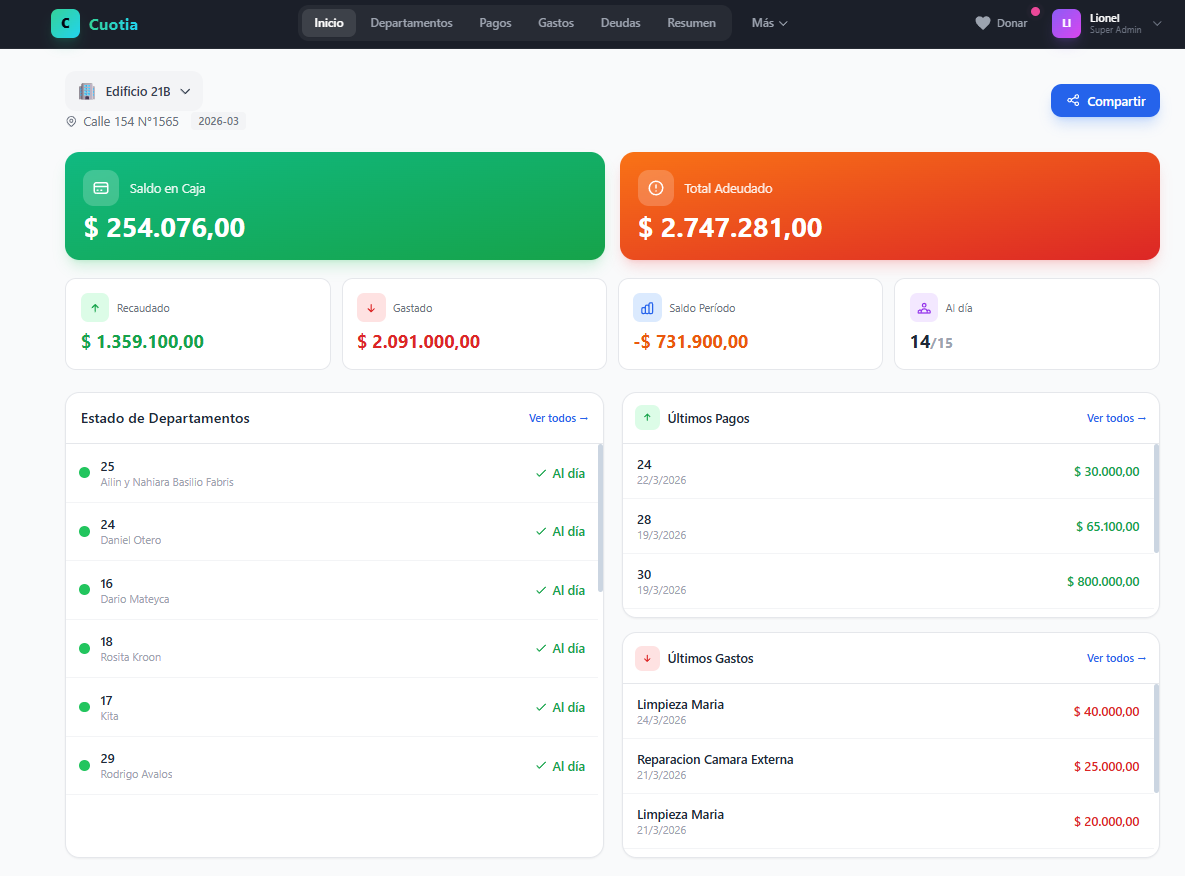Select Ailin y Nahiara Basilio Fabris row
This screenshot has width=1185, height=876.
coord(333,473)
